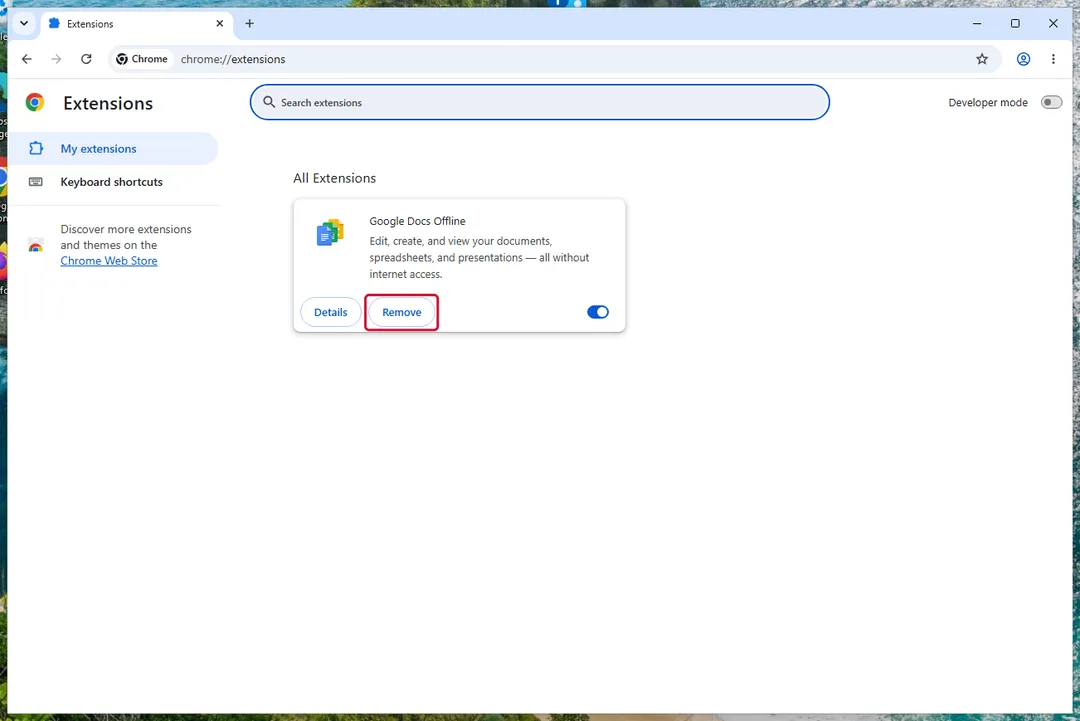Select My extensions in sidebar
The width and height of the screenshot is (1080, 721).
[x=113, y=149]
